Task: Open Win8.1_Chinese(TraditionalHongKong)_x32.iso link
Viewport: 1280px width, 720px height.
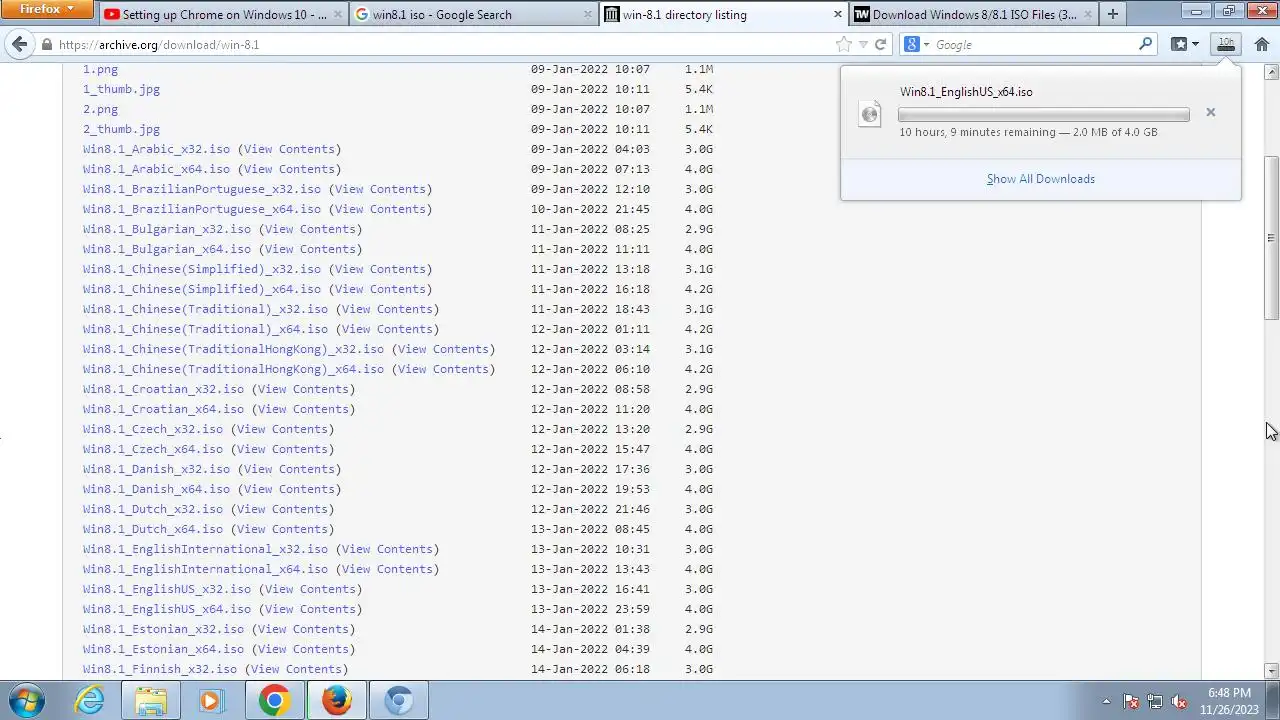Action: pos(233,349)
